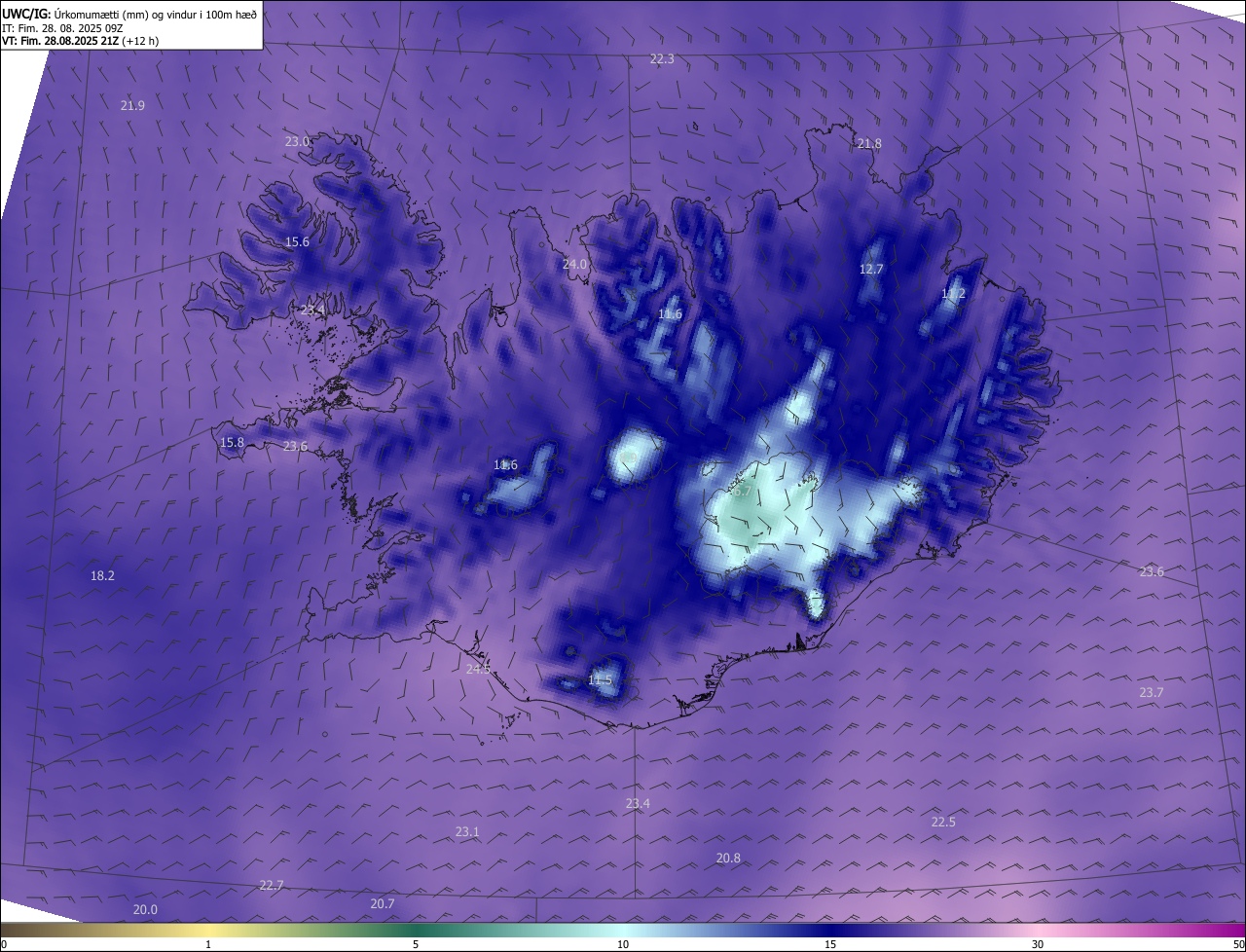
Task: Click the 20.8 value label
Action: [728, 859]
